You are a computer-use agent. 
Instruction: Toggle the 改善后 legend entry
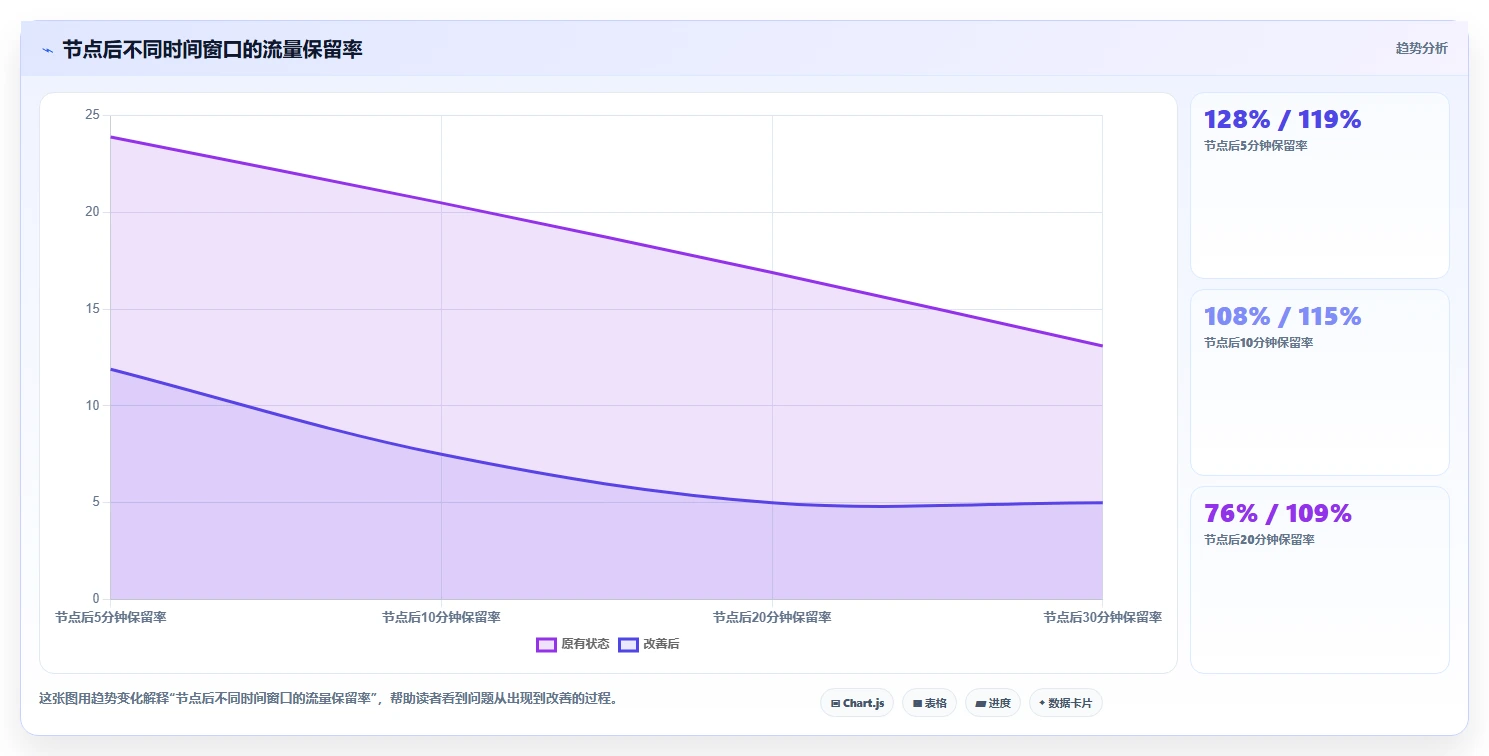649,644
